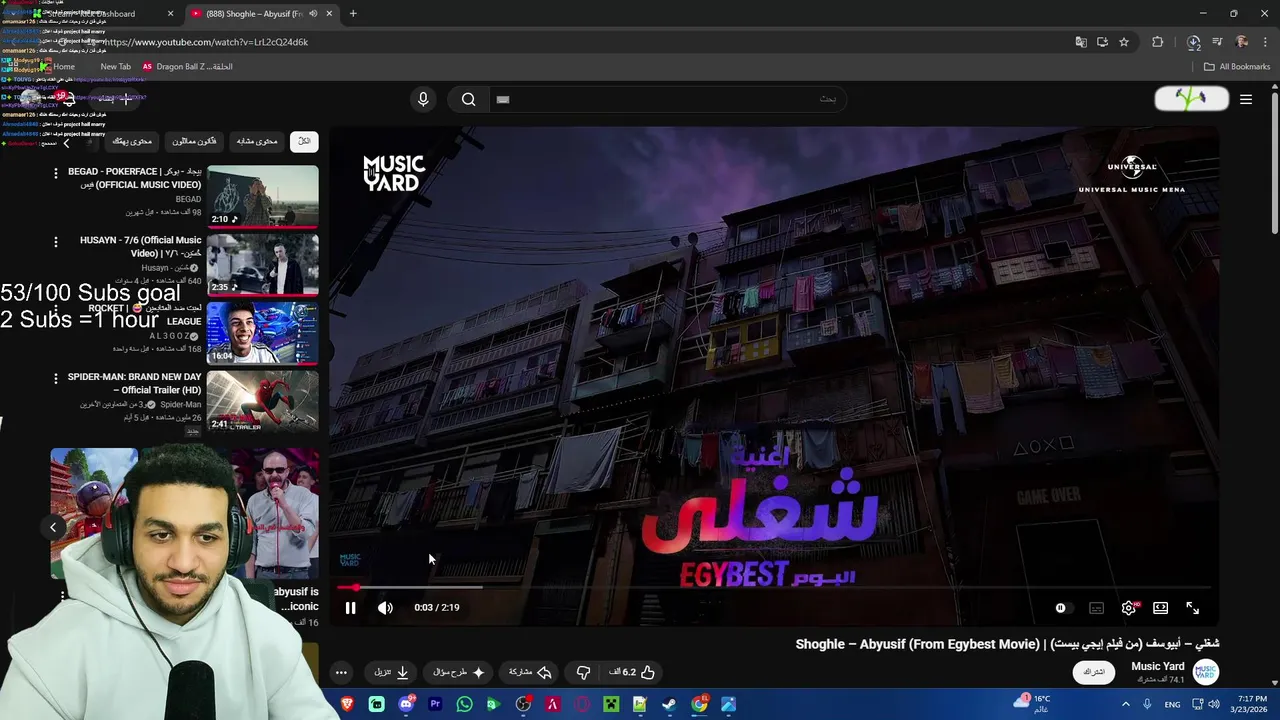Image resolution: width=1280 pixels, height=720 pixels.
Task: Open the HUSAYN - 7/6 video thumbnail
Action: 263,264
